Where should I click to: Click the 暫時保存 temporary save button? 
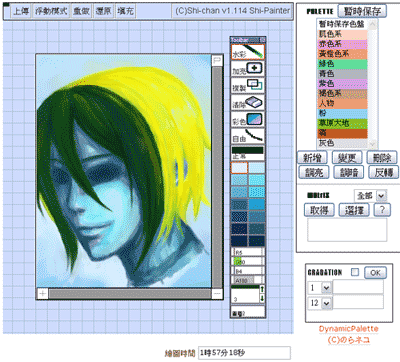coord(362,11)
